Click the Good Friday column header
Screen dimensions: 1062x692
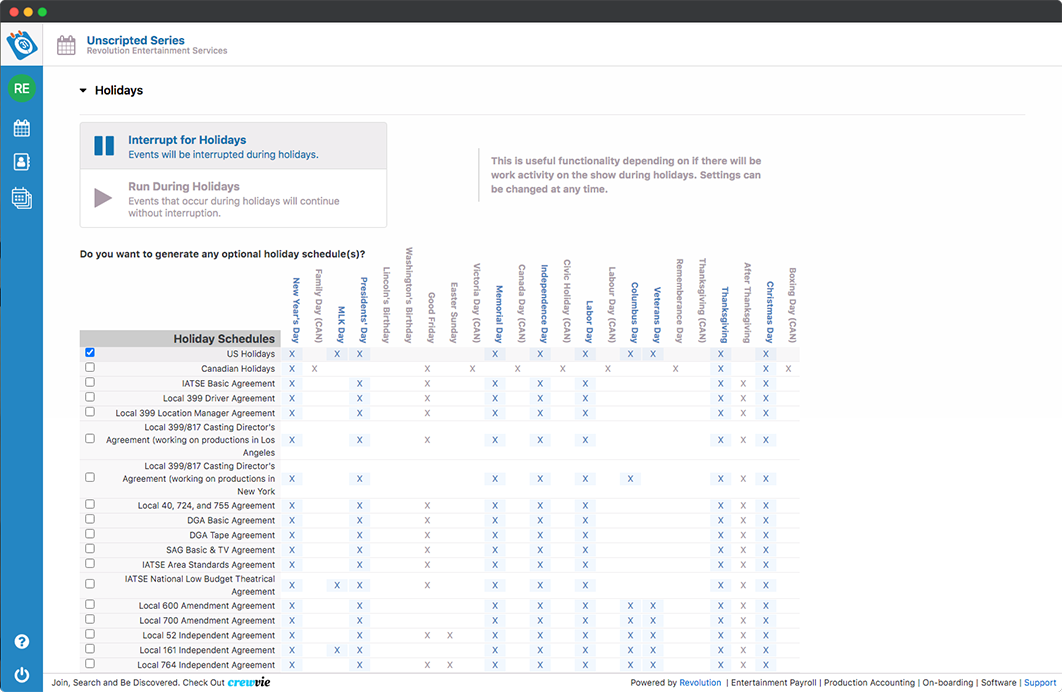(431, 318)
